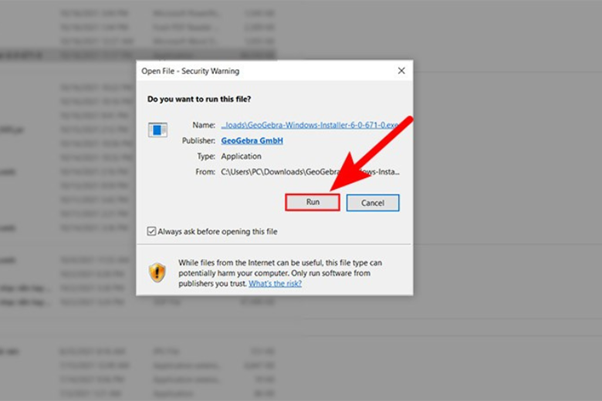Click the yellow security shield icon
602x401 pixels.
tap(157, 272)
